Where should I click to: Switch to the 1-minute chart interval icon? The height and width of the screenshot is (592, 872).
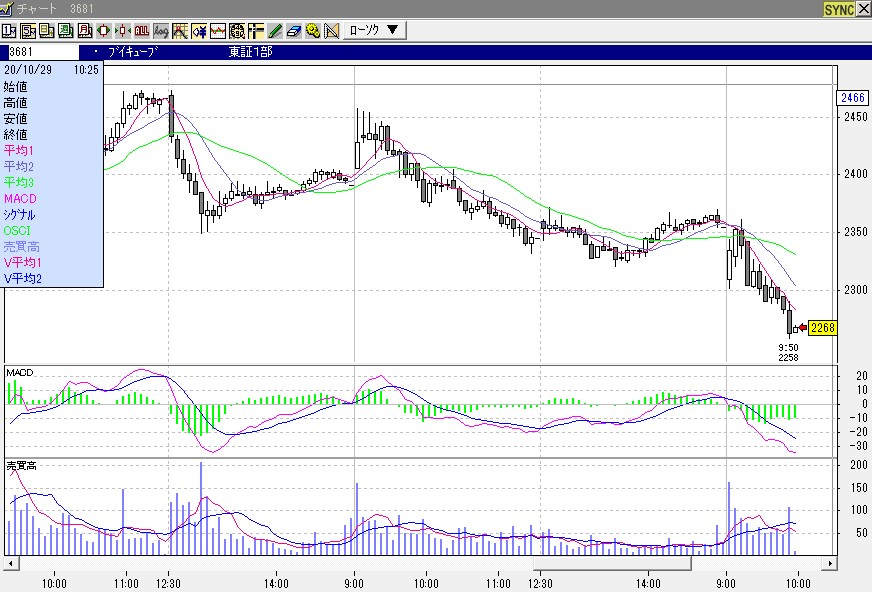pyautogui.click(x=9, y=30)
